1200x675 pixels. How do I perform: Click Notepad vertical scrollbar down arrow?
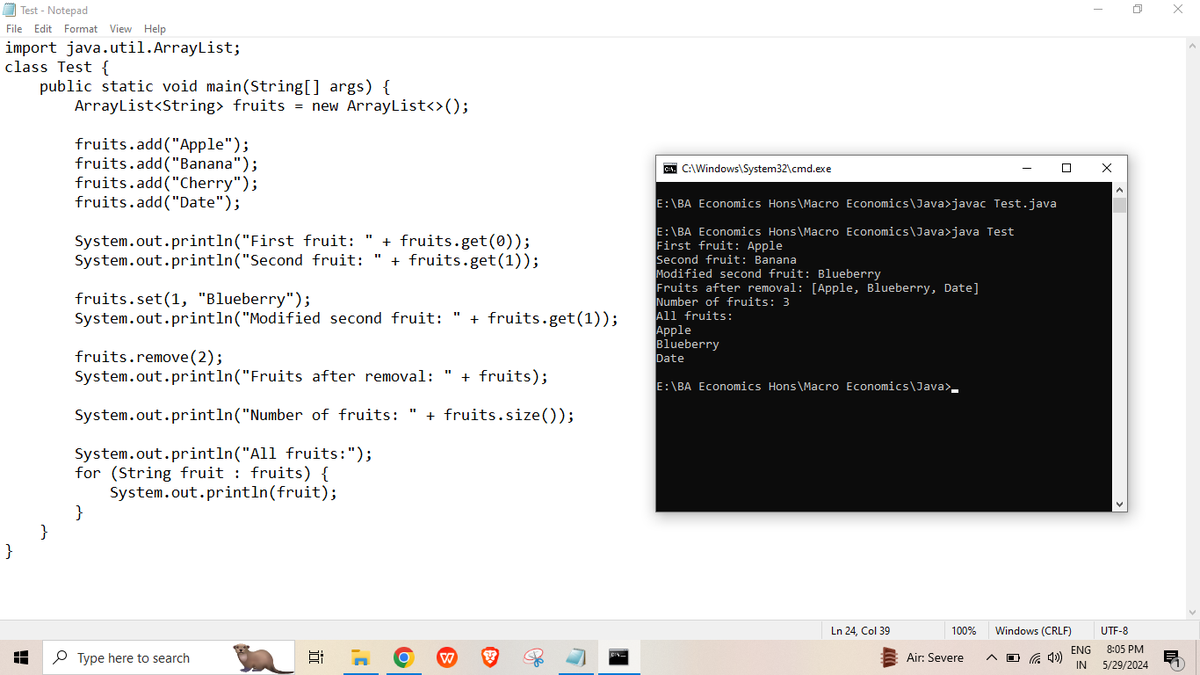click(1191, 612)
